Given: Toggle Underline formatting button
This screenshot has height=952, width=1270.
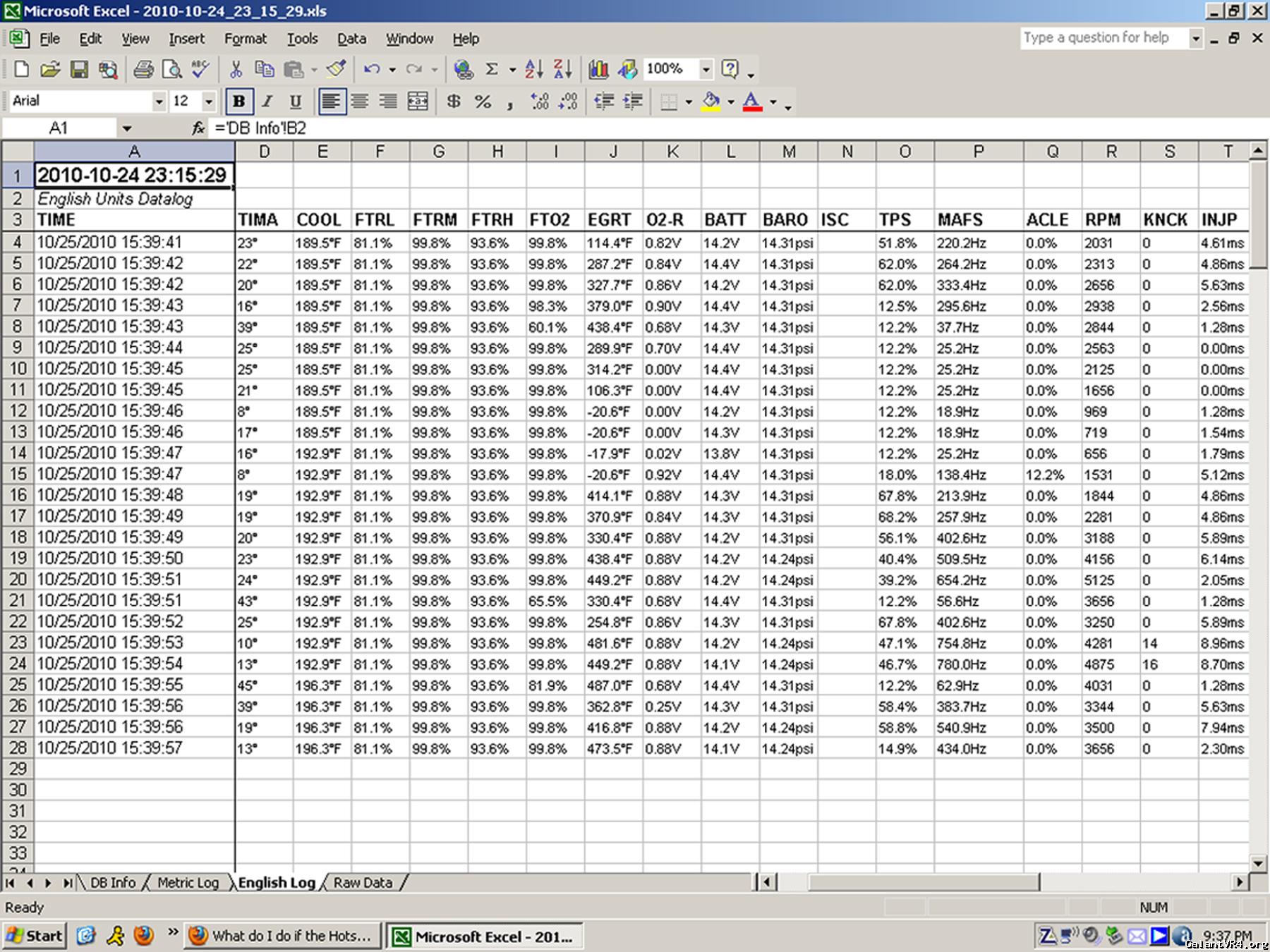Looking at the screenshot, I should click(x=296, y=102).
